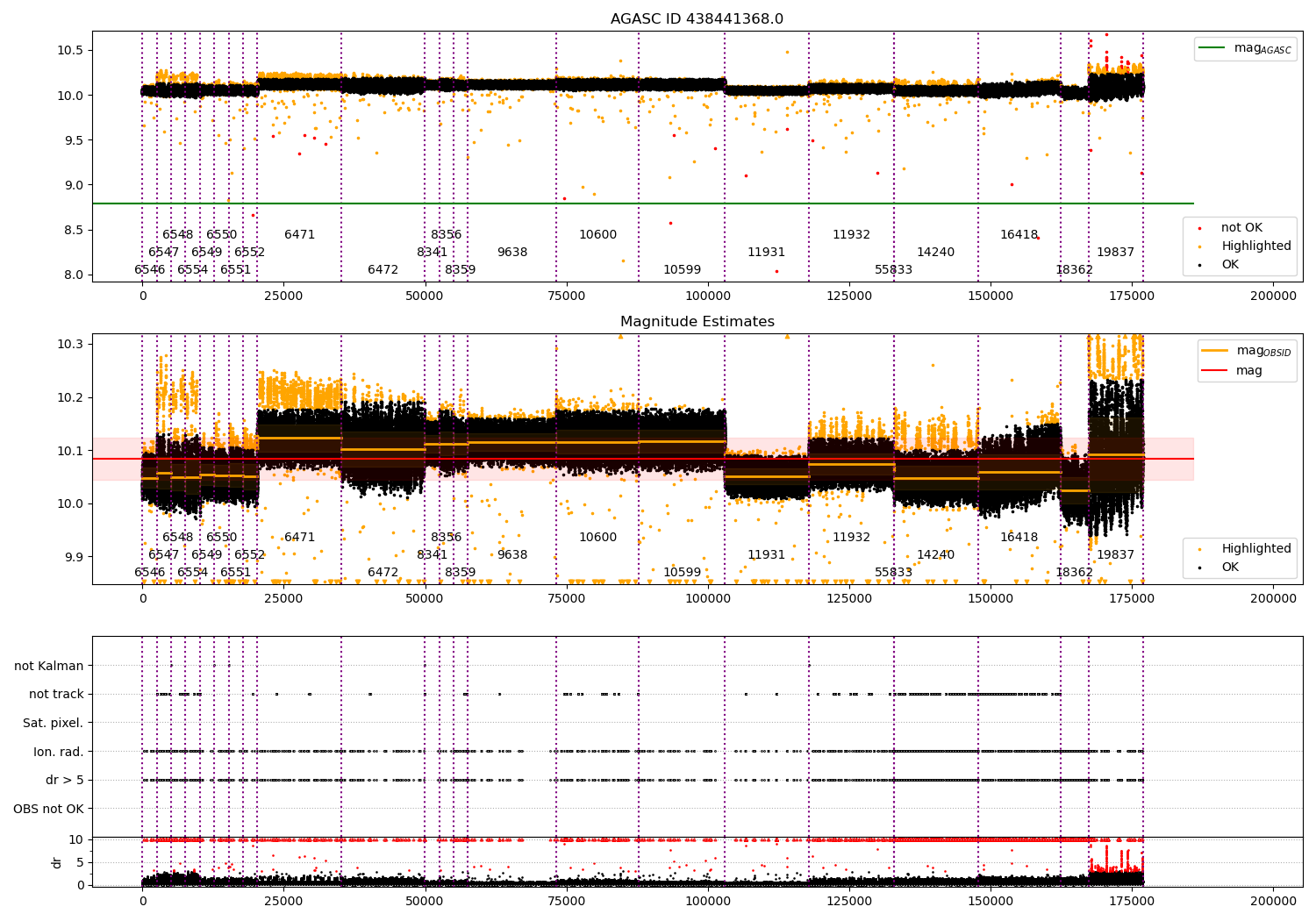Click obsid label 10599 in the top plot
Image resolution: width=1316 pixels, height=921 pixels.
click(682, 269)
